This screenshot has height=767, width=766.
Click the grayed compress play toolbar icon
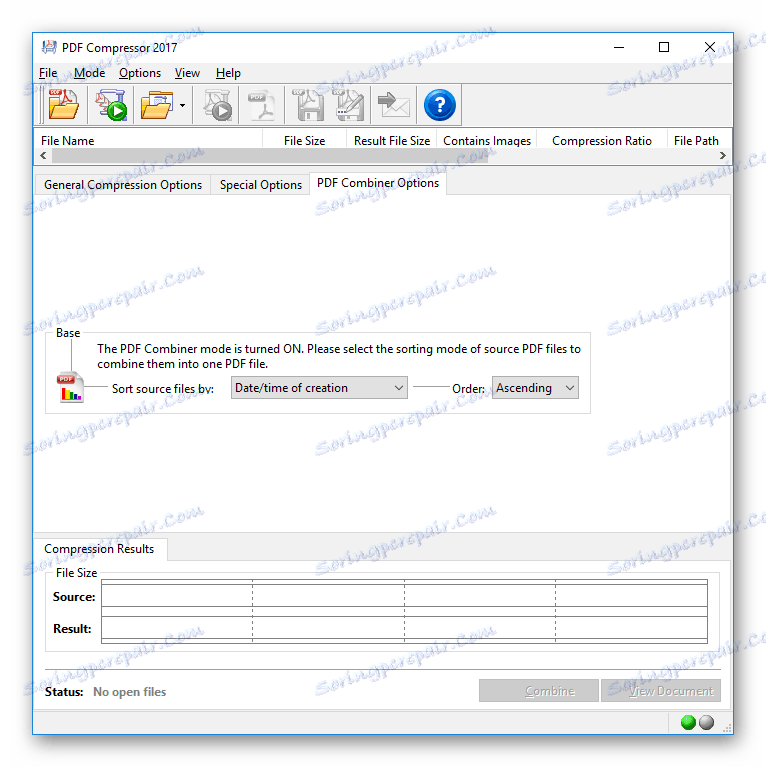[x=217, y=105]
